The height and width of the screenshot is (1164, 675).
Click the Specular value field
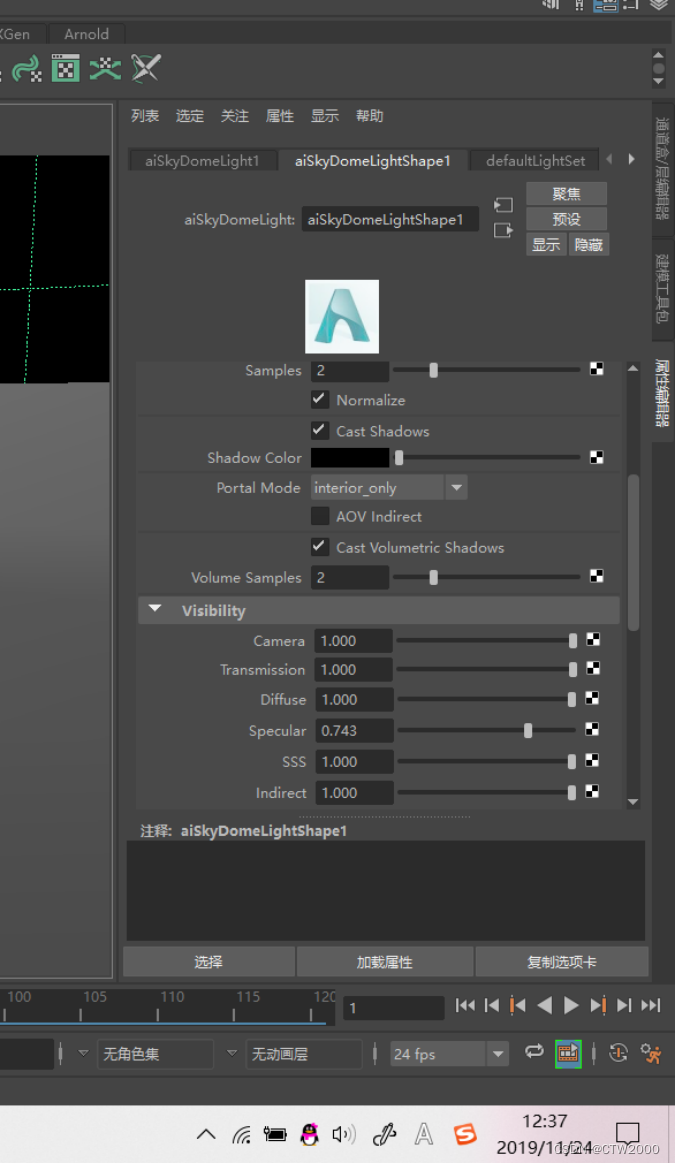353,730
